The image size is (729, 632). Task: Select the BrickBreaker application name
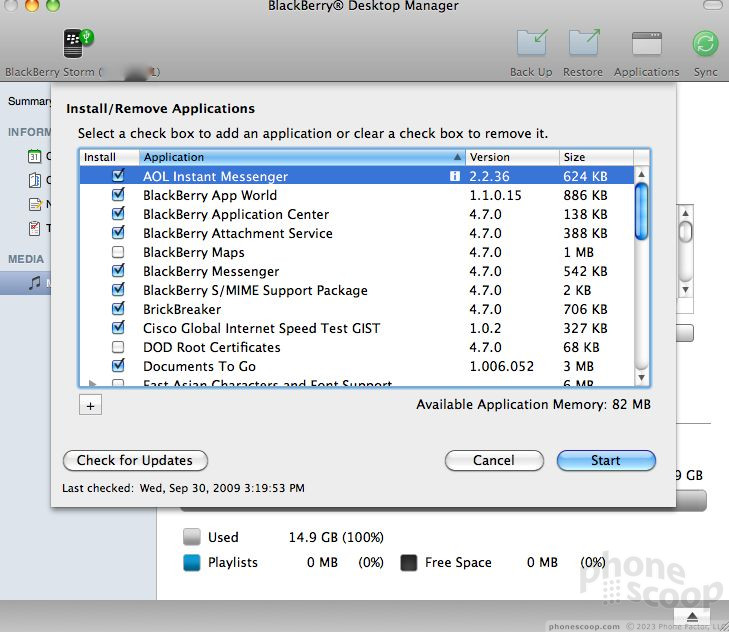(x=182, y=309)
